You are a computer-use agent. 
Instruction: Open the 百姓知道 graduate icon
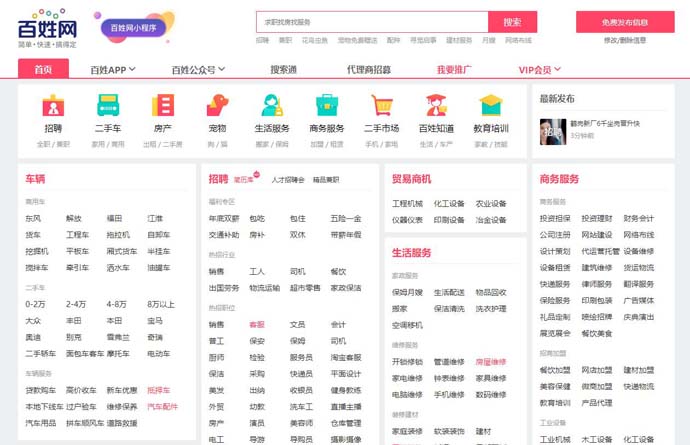[436, 105]
